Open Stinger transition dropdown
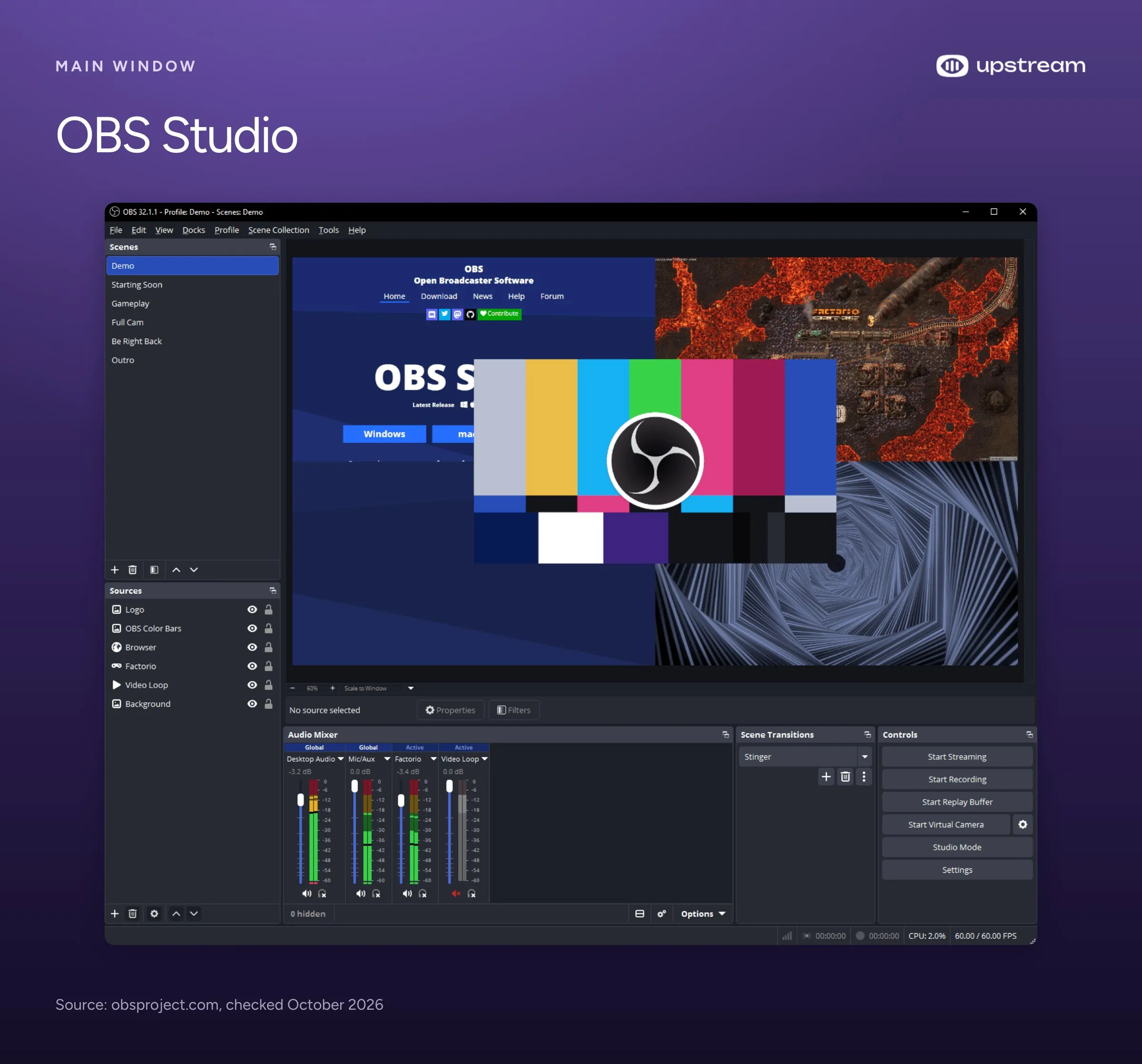 (865, 757)
